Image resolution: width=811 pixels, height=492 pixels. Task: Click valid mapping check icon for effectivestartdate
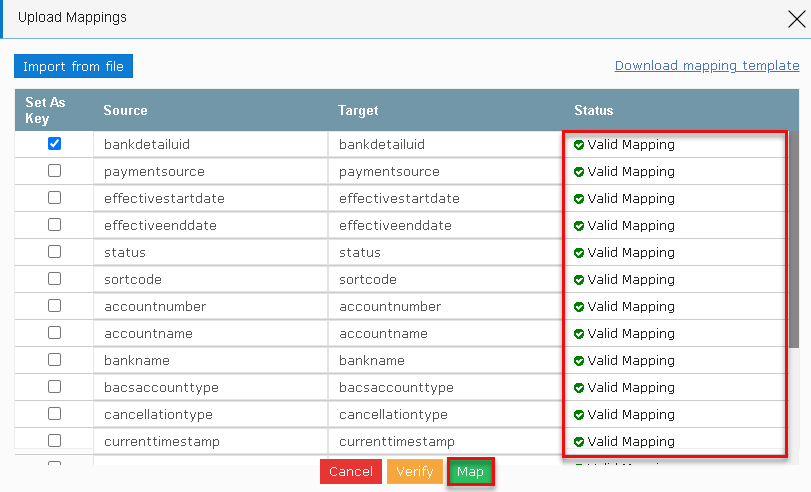pyautogui.click(x=579, y=199)
